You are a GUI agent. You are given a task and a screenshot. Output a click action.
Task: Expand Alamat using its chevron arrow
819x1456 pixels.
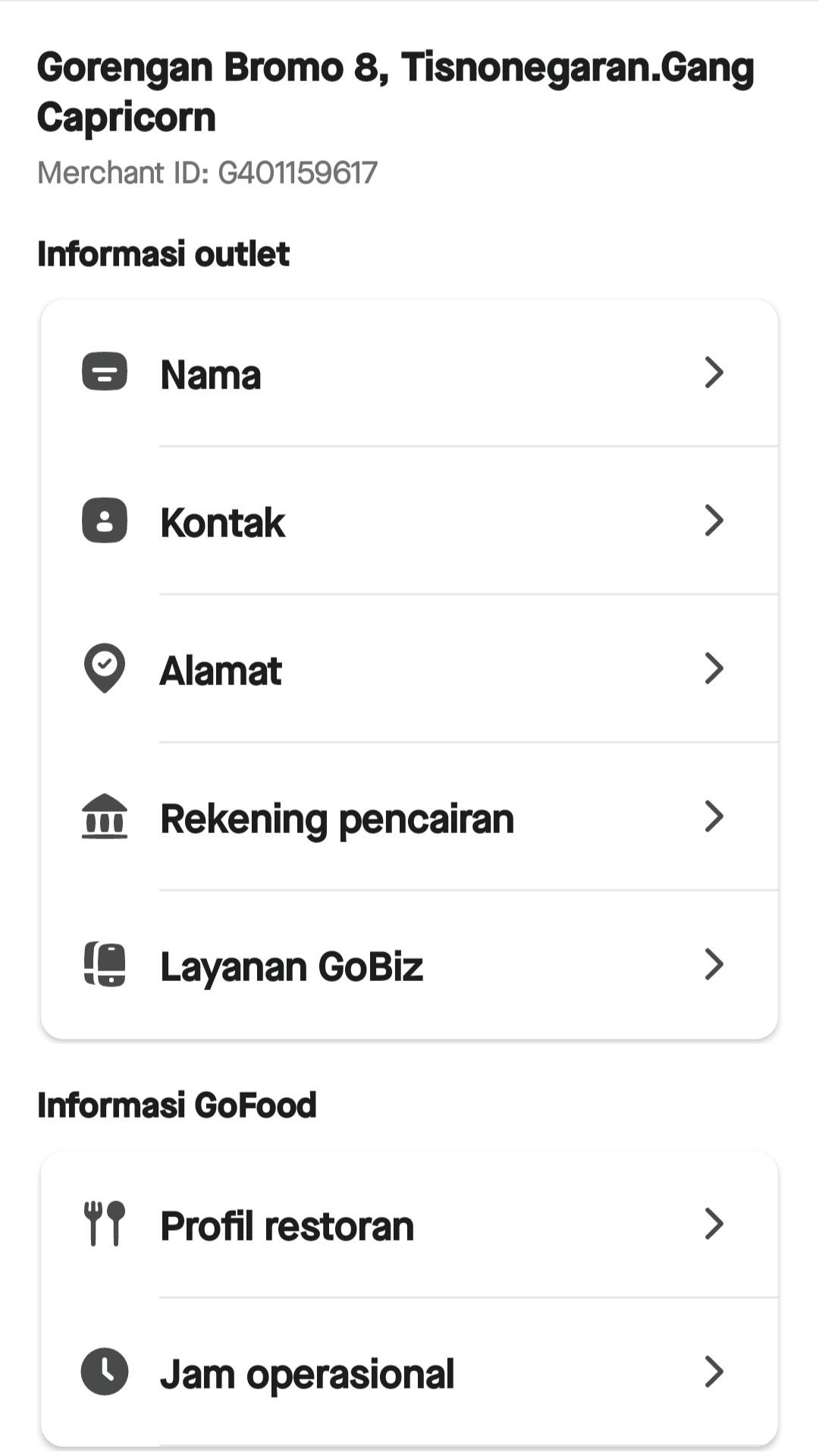[x=714, y=668]
